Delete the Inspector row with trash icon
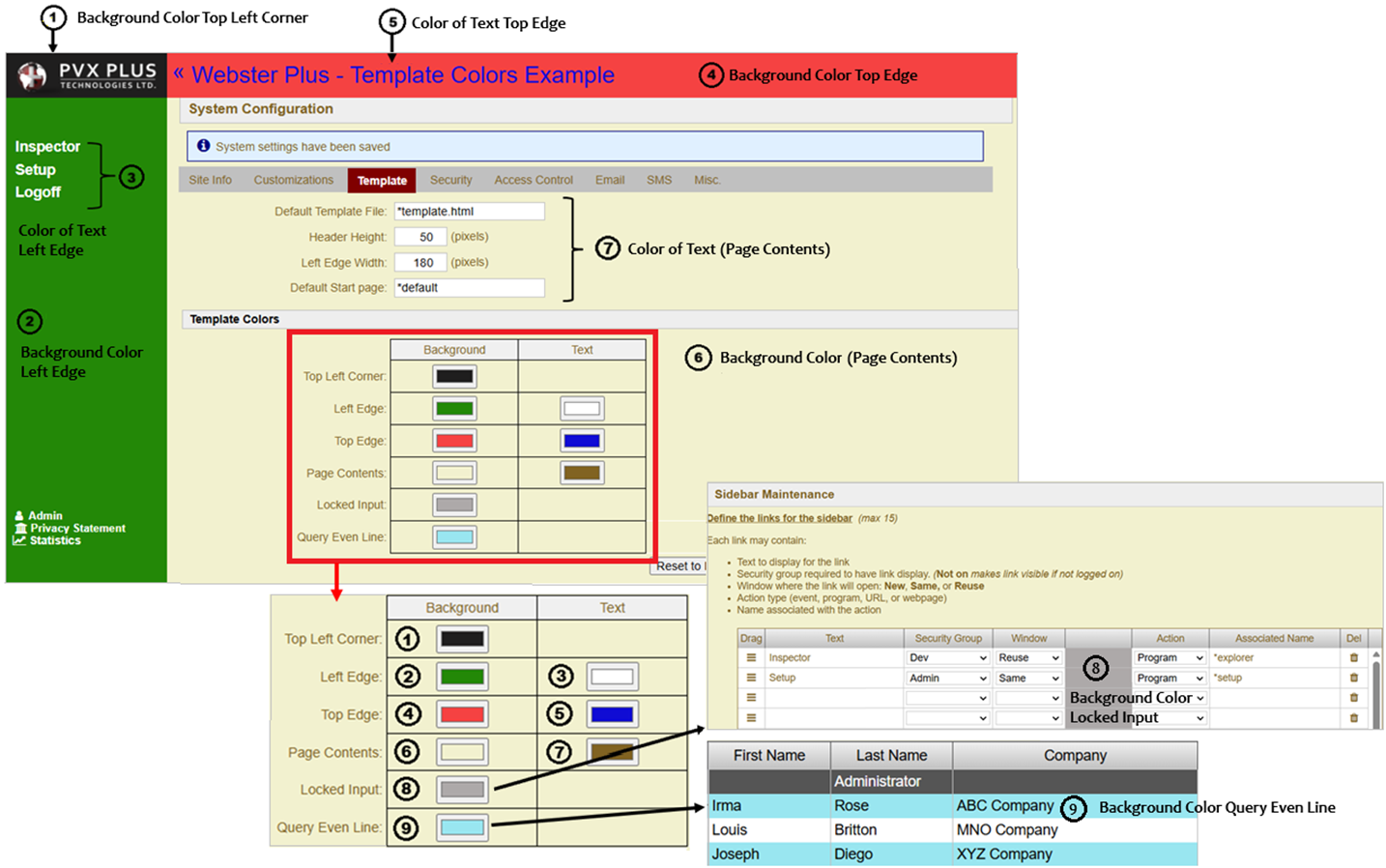The width and height of the screenshot is (1386, 868). (x=1353, y=657)
